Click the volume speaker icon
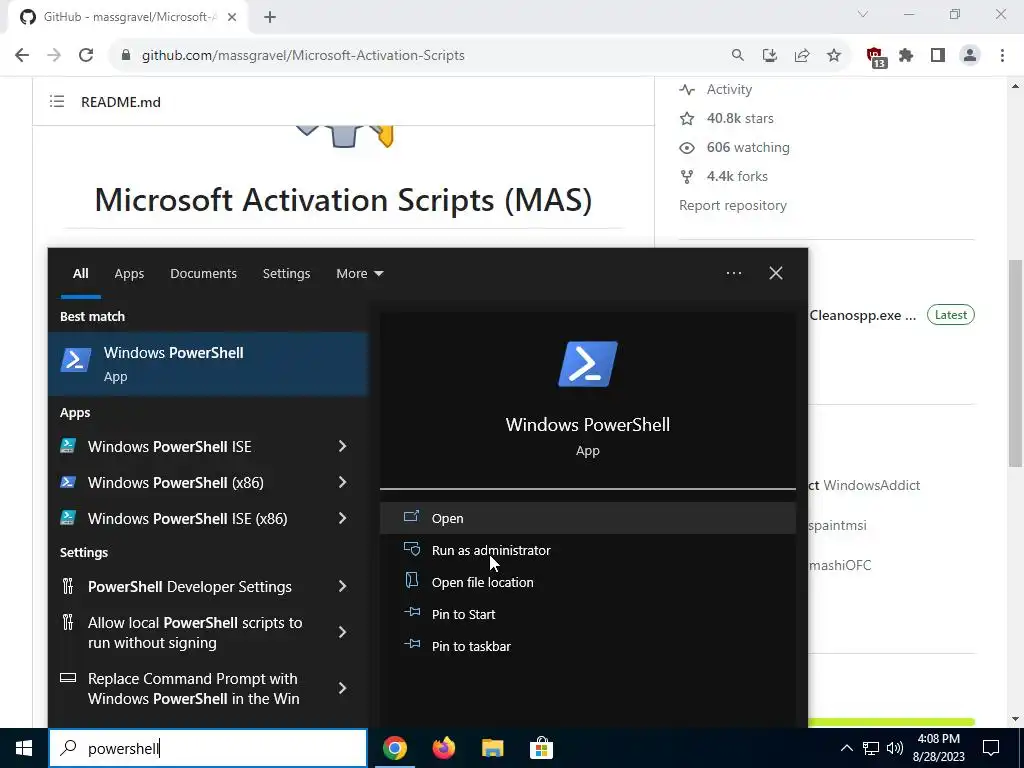This screenshot has height=768, width=1024. point(895,748)
